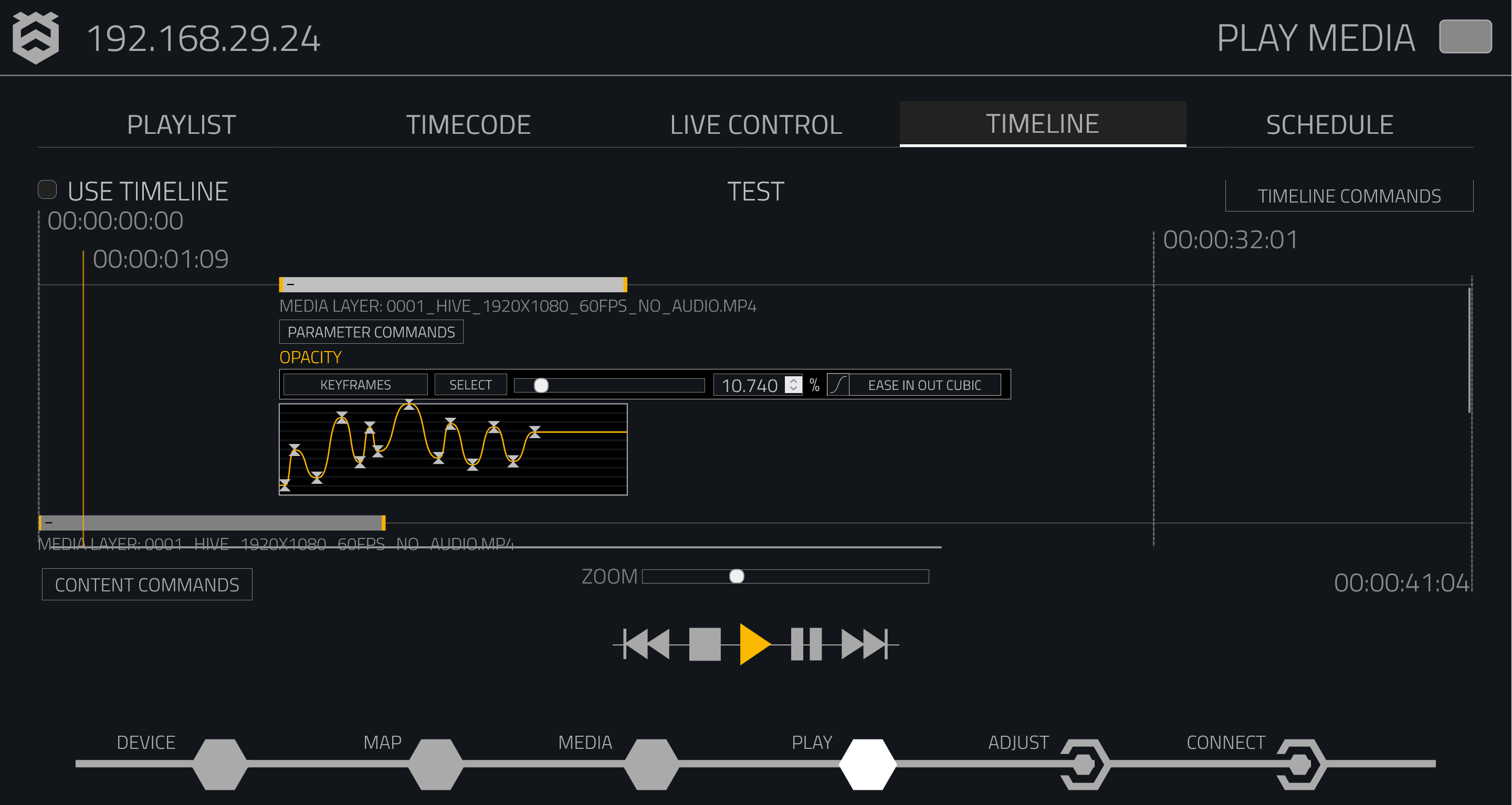
Task: Go to the Device stage hexagon
Action: point(219,764)
